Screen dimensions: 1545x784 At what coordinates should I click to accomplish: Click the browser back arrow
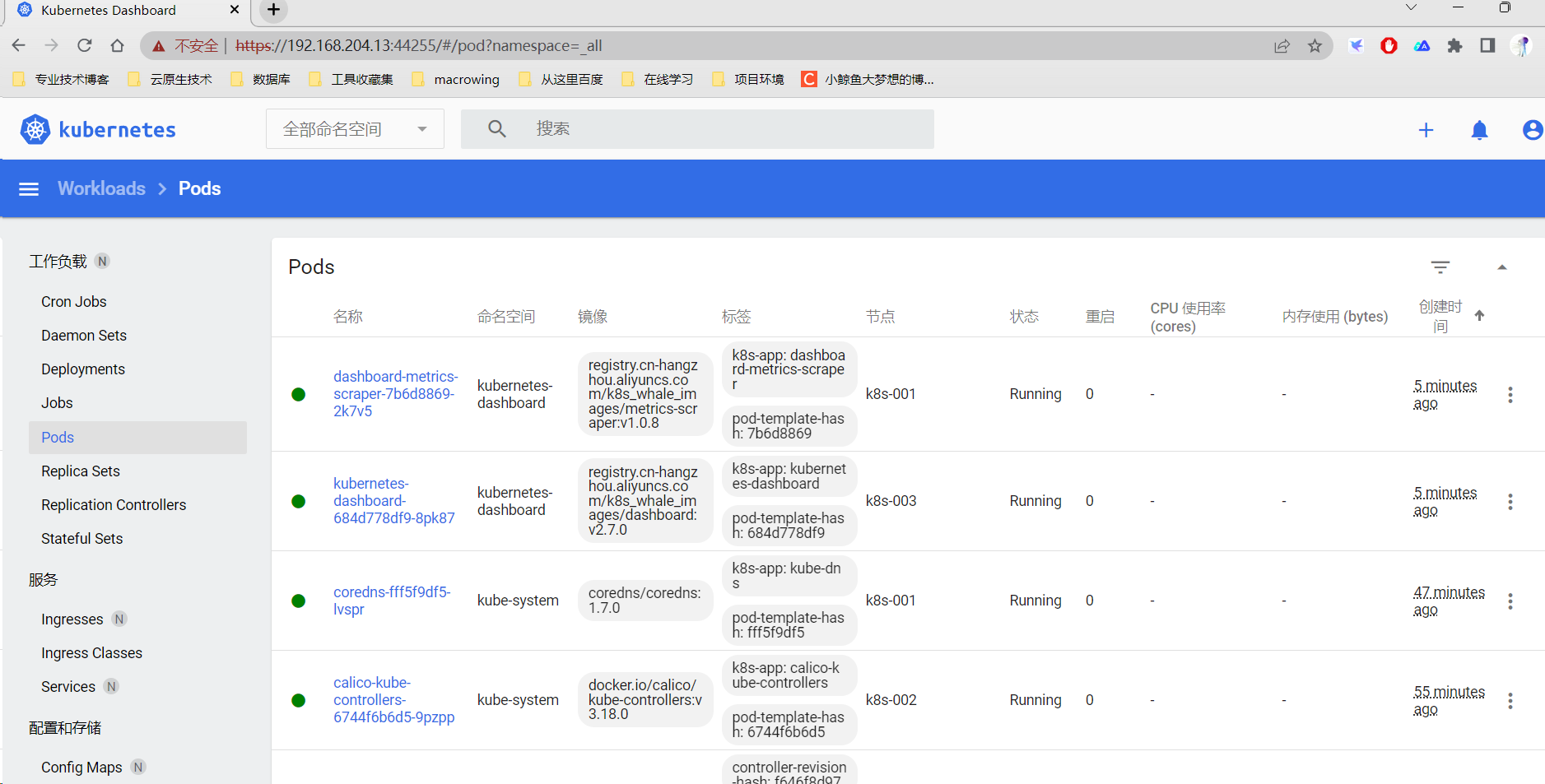(x=19, y=45)
